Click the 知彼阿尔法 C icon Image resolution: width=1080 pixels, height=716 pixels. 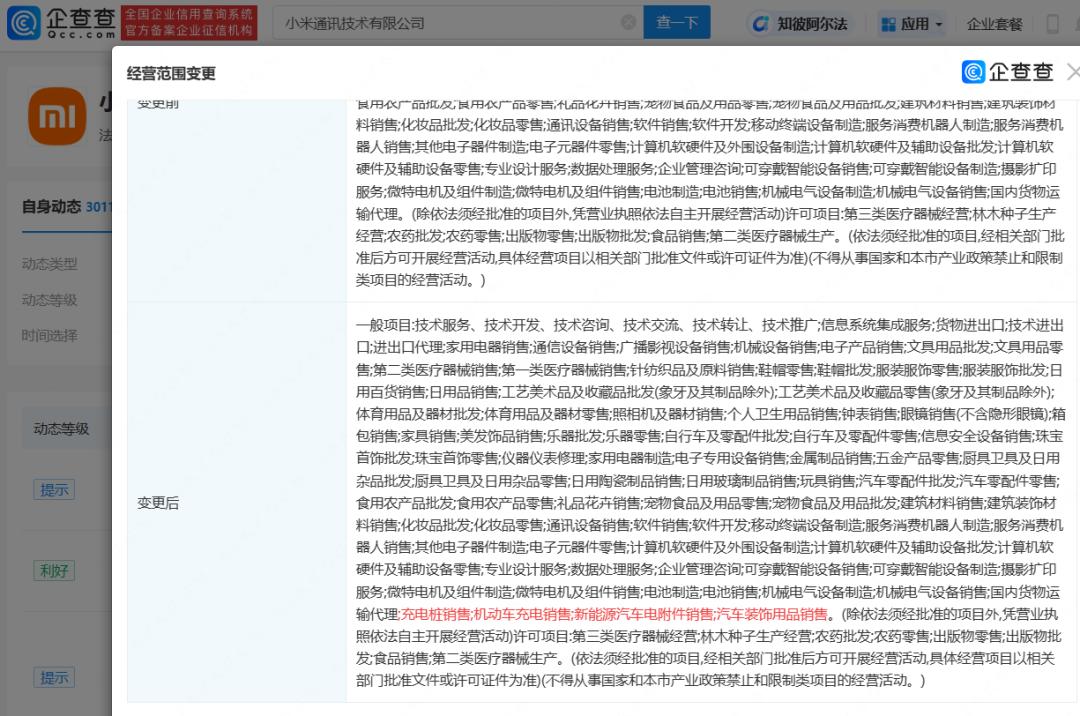point(760,24)
